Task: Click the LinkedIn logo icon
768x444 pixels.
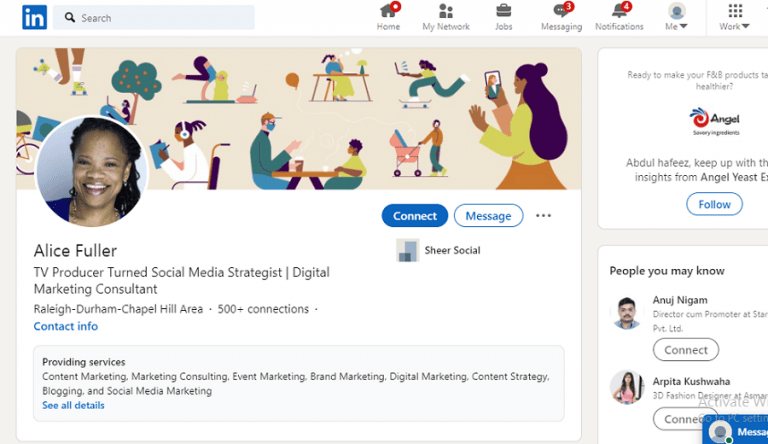Action: pos(34,17)
